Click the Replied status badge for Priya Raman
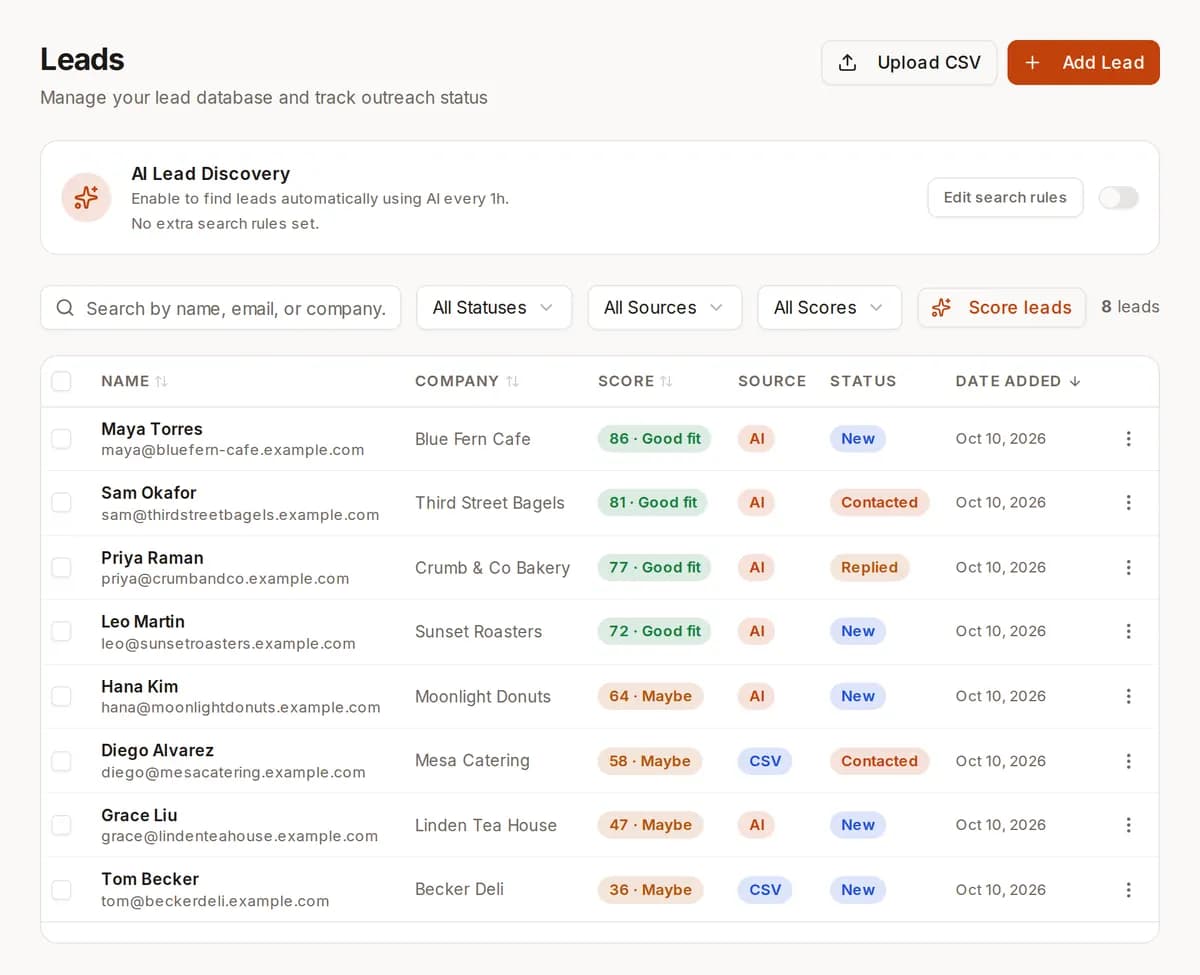Image resolution: width=1200 pixels, height=975 pixels. click(x=869, y=567)
